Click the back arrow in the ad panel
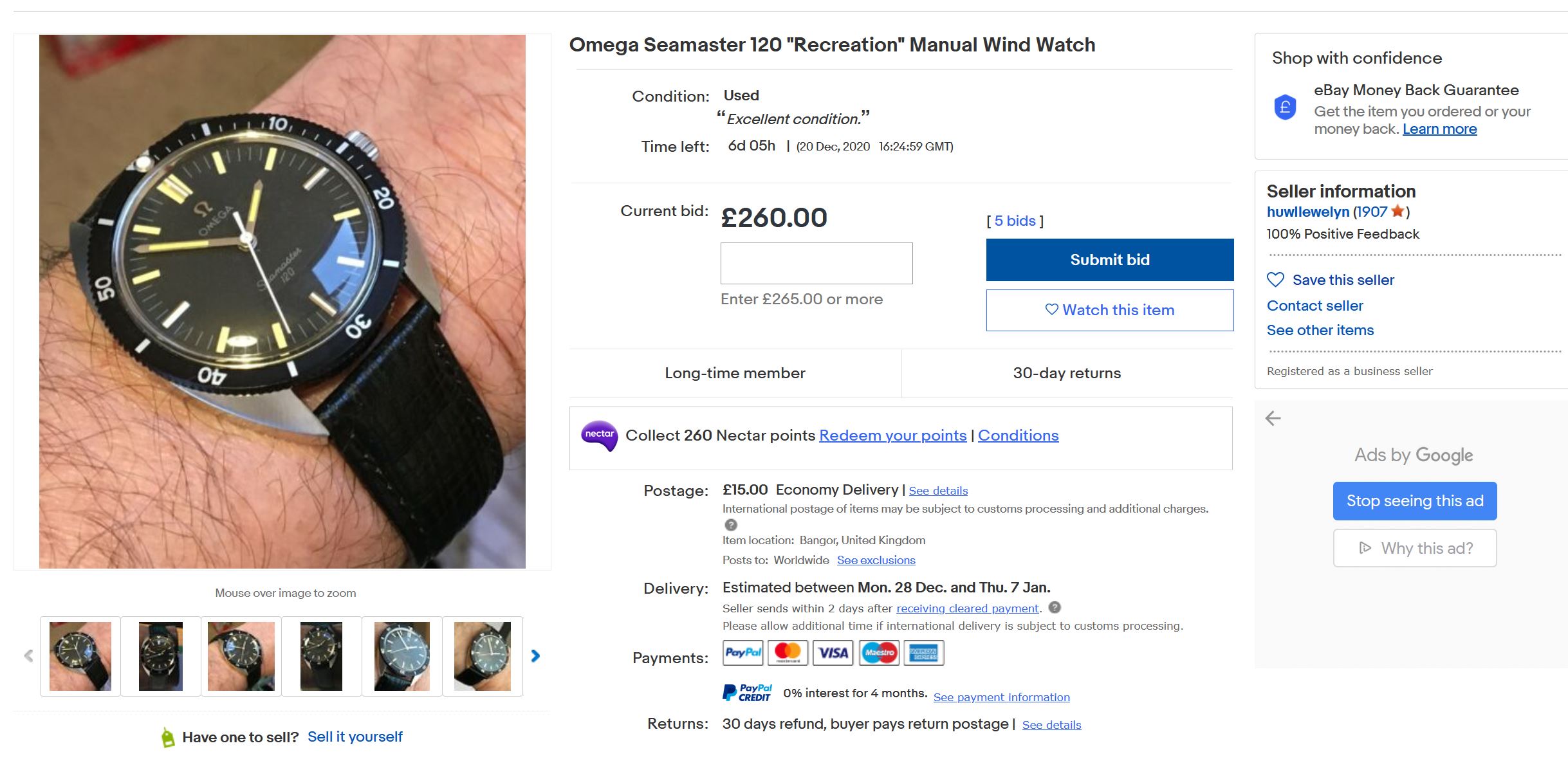 tap(1273, 419)
